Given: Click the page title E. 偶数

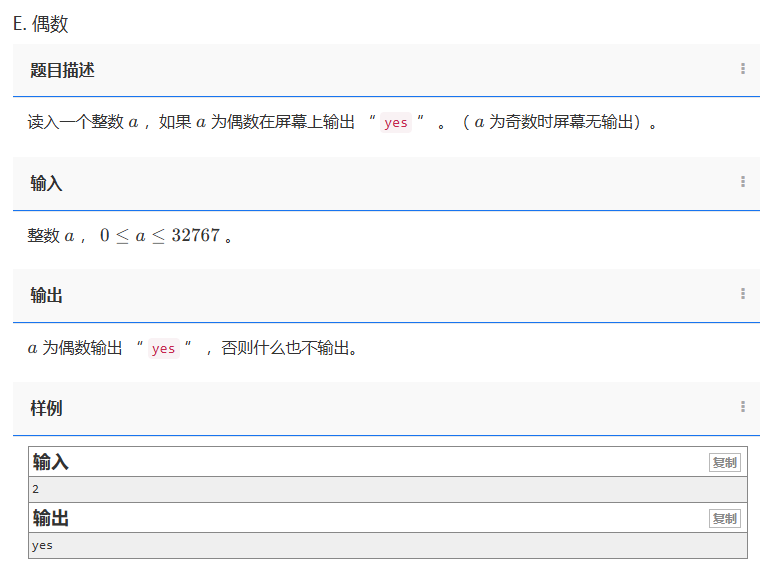Looking at the screenshot, I should point(41,24).
